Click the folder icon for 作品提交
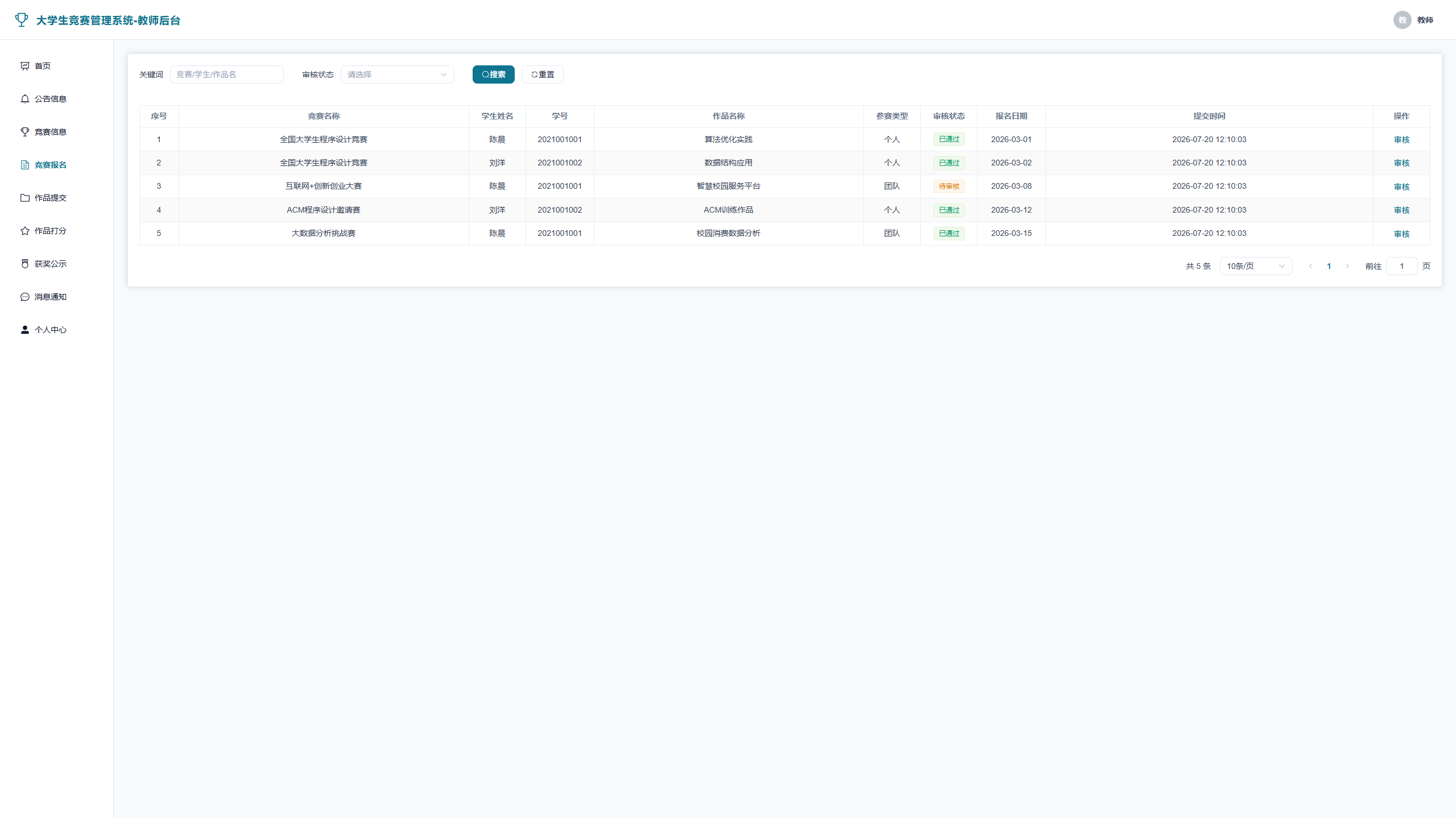The width and height of the screenshot is (1456, 818). pyautogui.click(x=25, y=198)
